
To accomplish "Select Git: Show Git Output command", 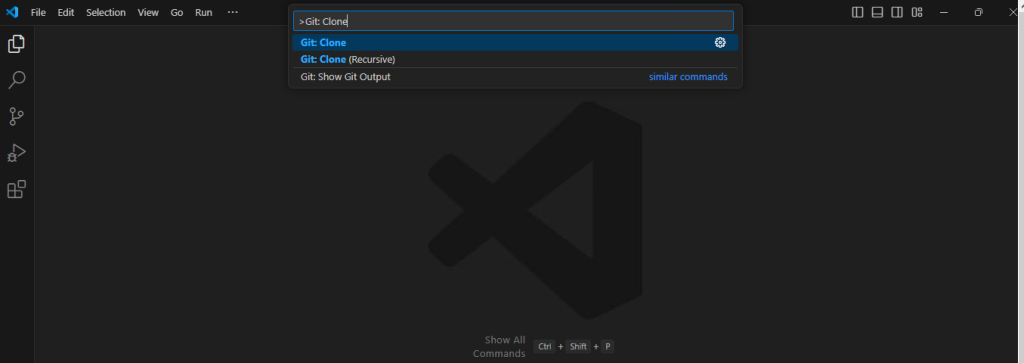I will (x=515, y=77).
